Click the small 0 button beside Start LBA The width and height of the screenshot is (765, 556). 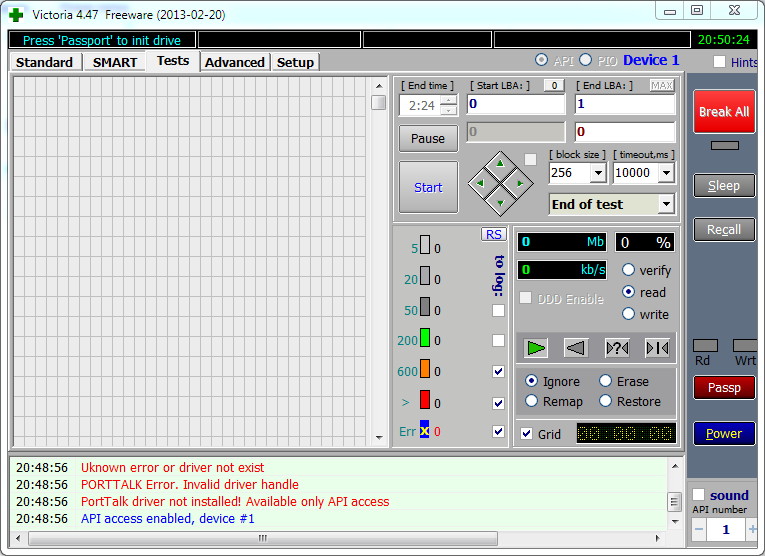[554, 86]
